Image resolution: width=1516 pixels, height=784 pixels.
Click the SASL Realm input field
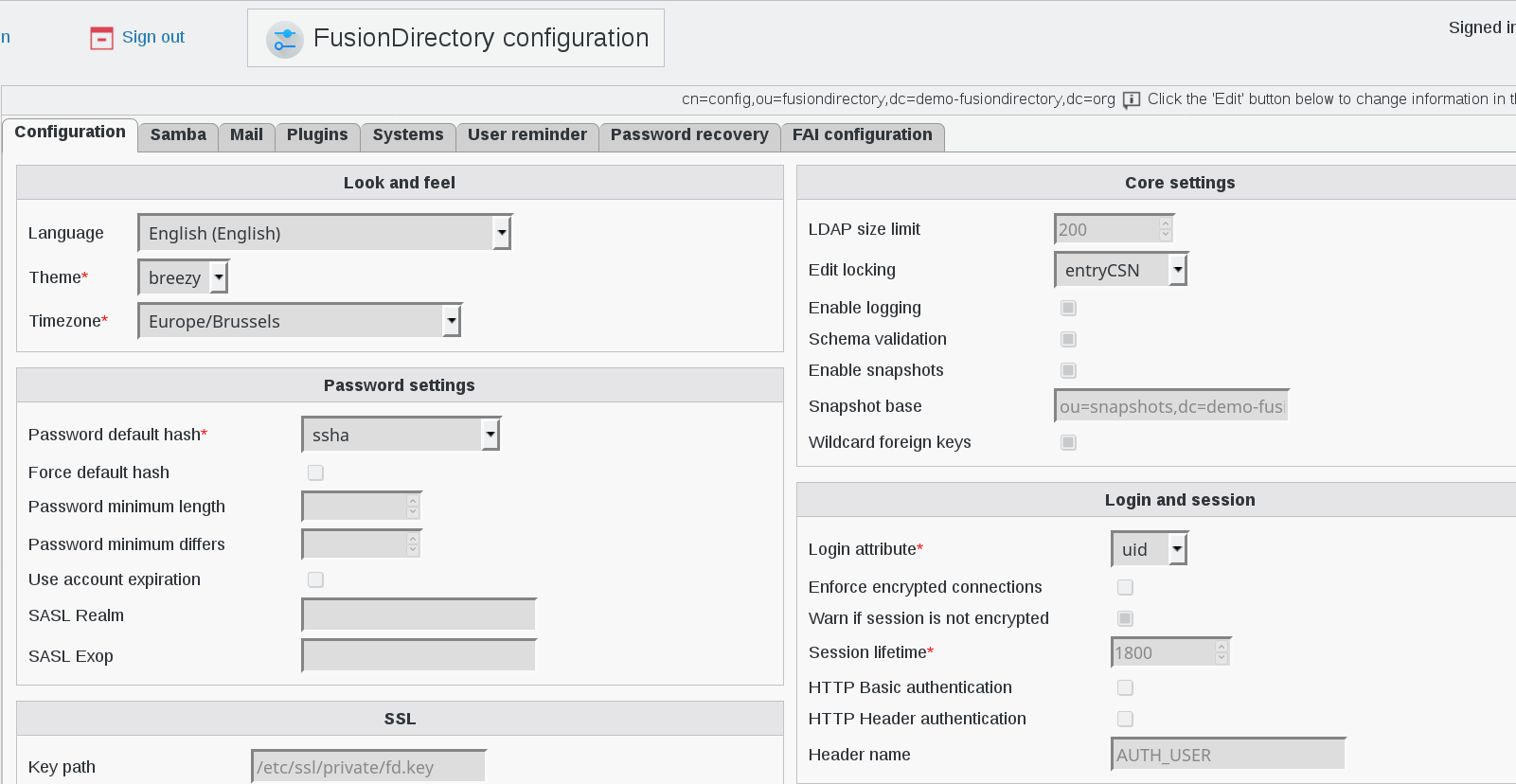tap(419, 615)
